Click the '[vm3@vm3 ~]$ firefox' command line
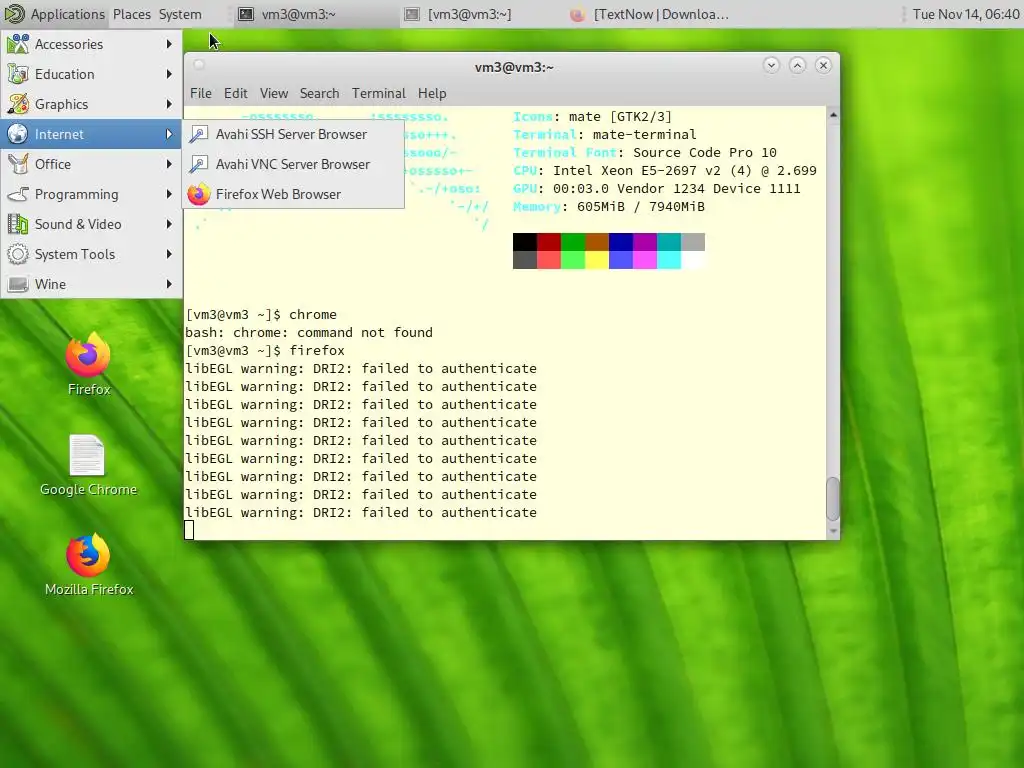 pyautogui.click(x=264, y=351)
